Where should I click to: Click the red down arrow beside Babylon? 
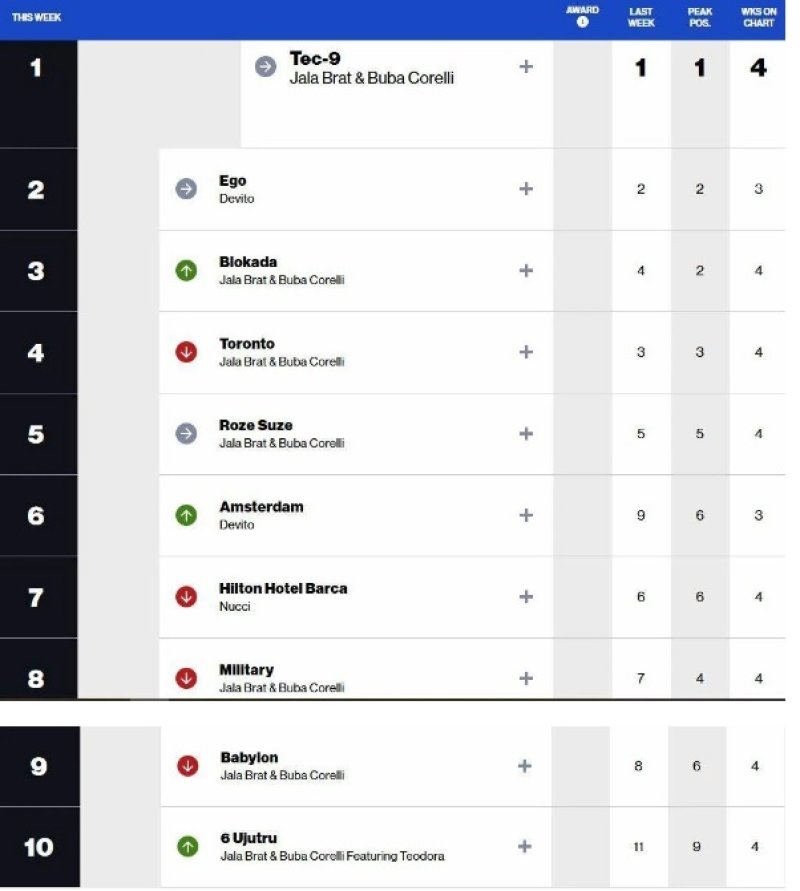coord(188,765)
